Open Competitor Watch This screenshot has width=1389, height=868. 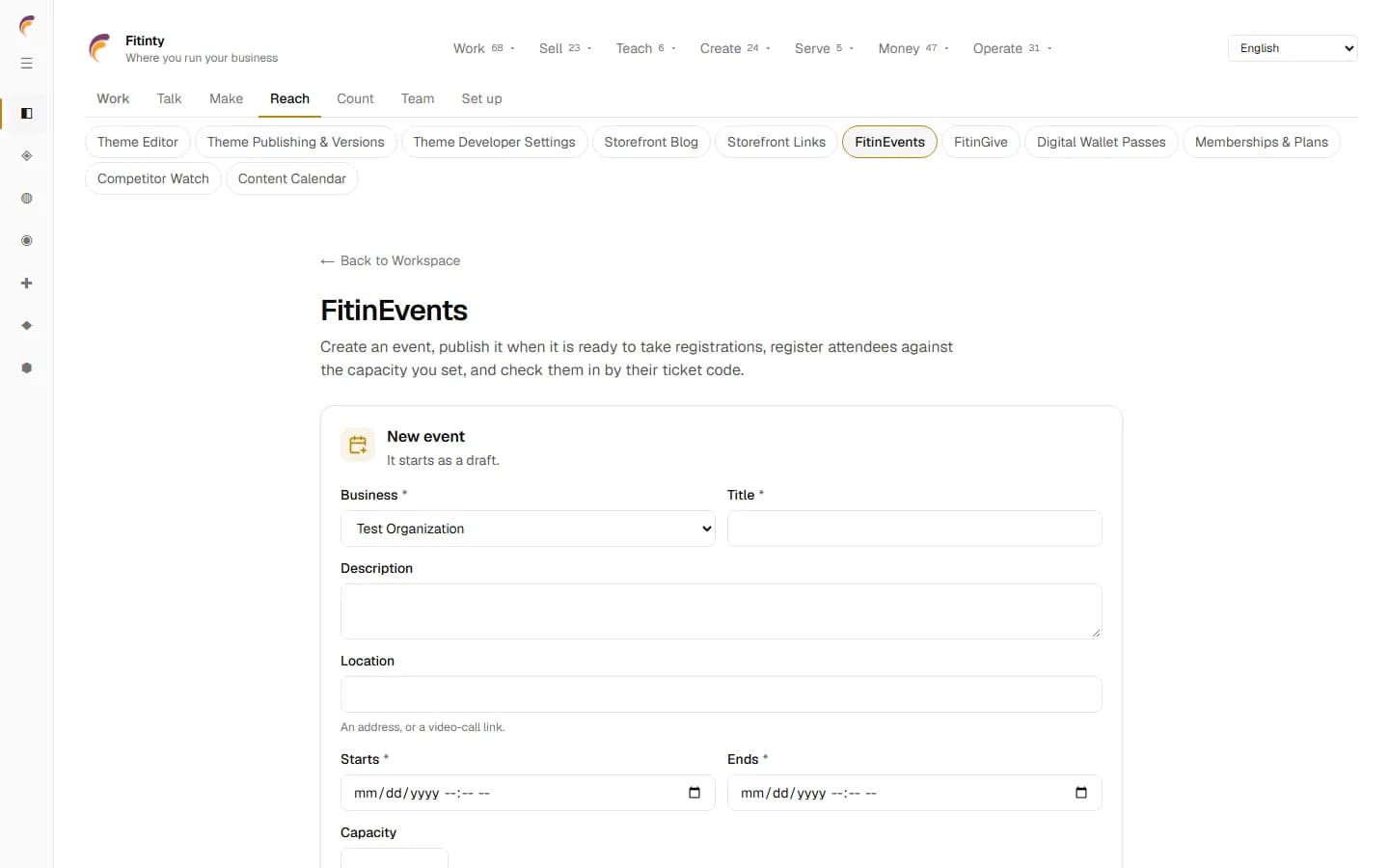click(153, 178)
